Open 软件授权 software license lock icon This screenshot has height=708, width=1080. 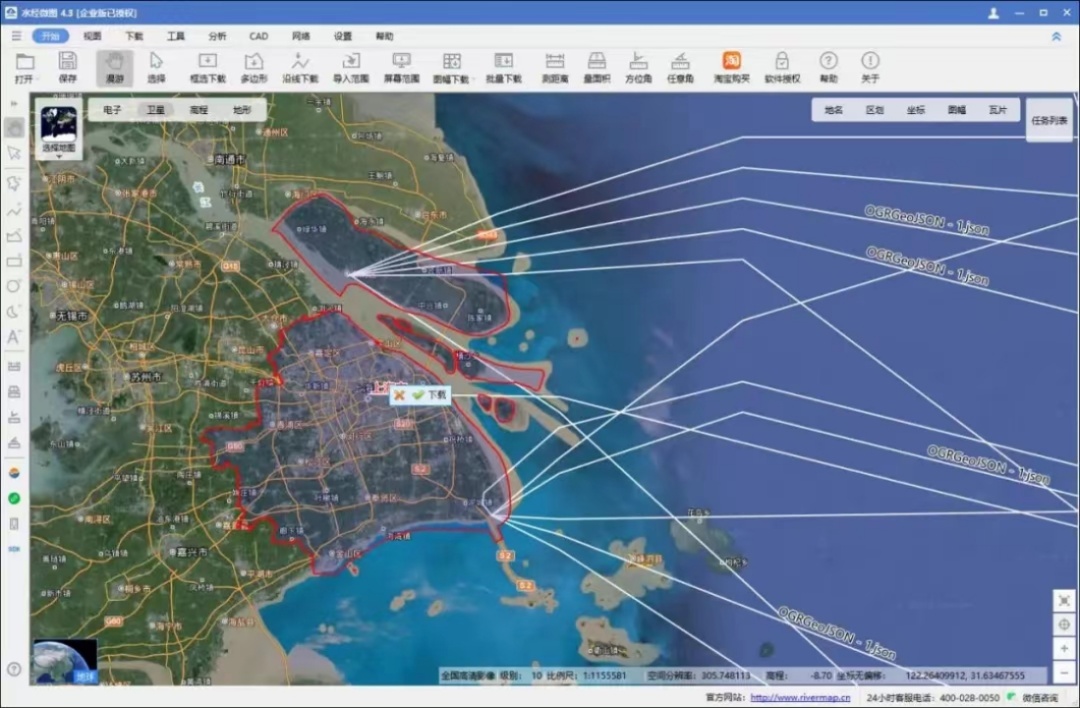[x=782, y=66]
